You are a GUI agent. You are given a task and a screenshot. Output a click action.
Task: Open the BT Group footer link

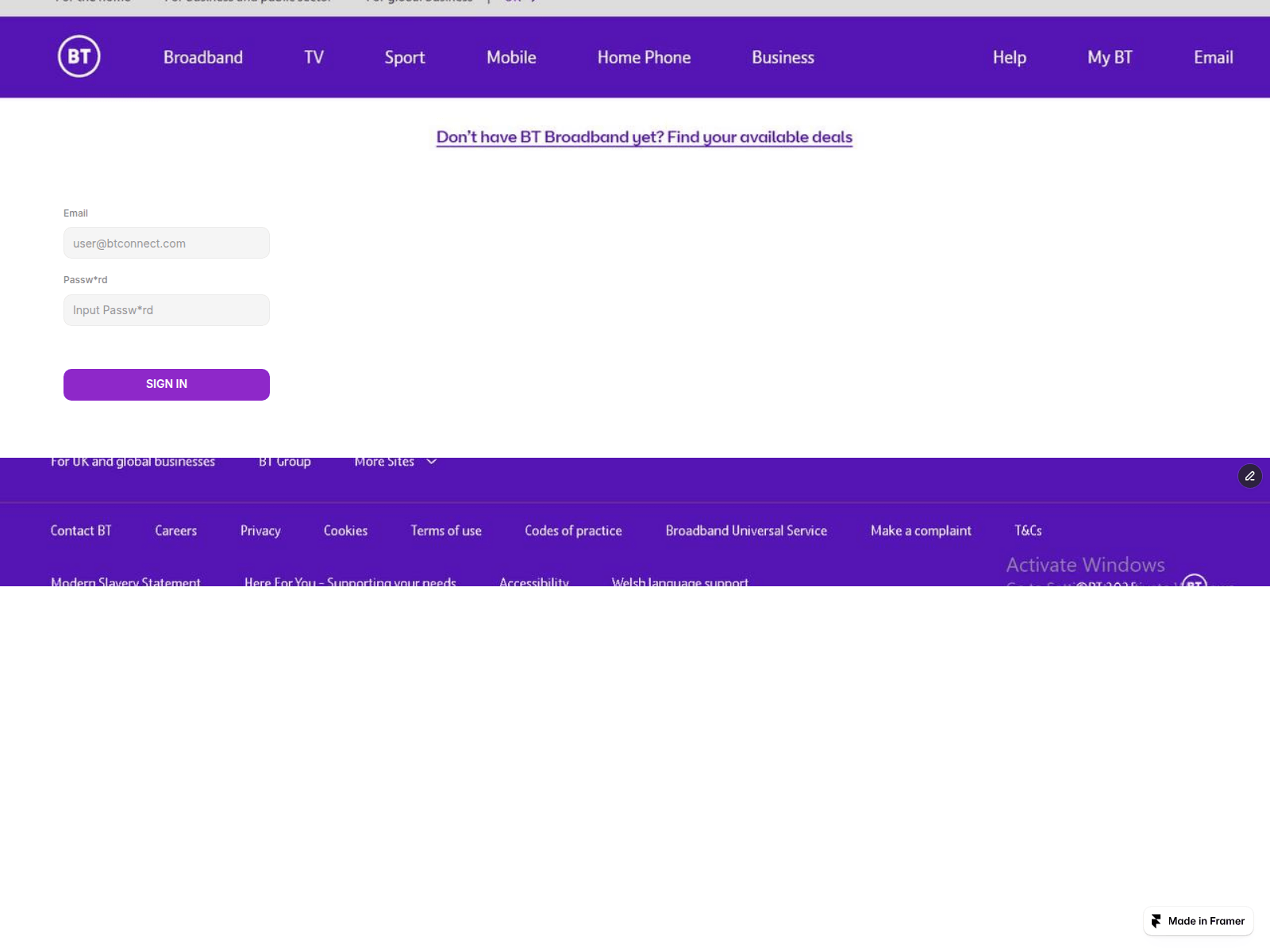(x=285, y=462)
